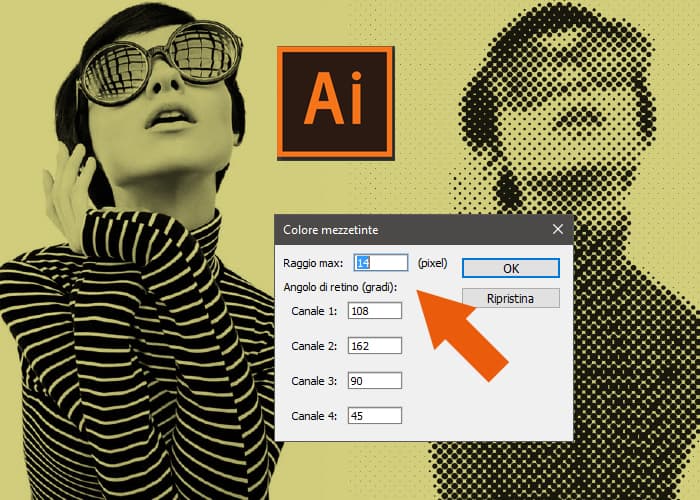Focus the Raggio max input field
Image resolution: width=700 pixels, height=500 pixels.
(x=381, y=262)
